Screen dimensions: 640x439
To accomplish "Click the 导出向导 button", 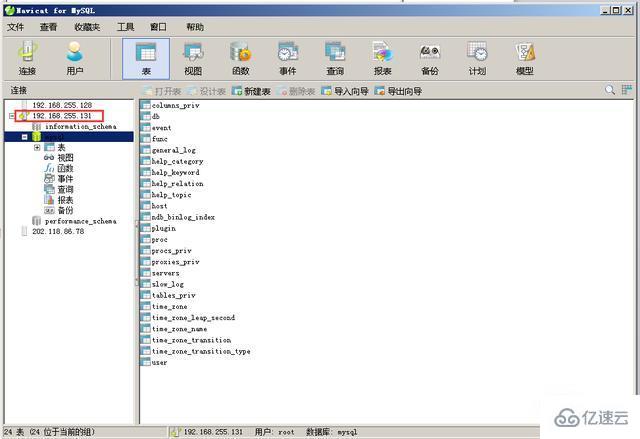I will coord(398,91).
